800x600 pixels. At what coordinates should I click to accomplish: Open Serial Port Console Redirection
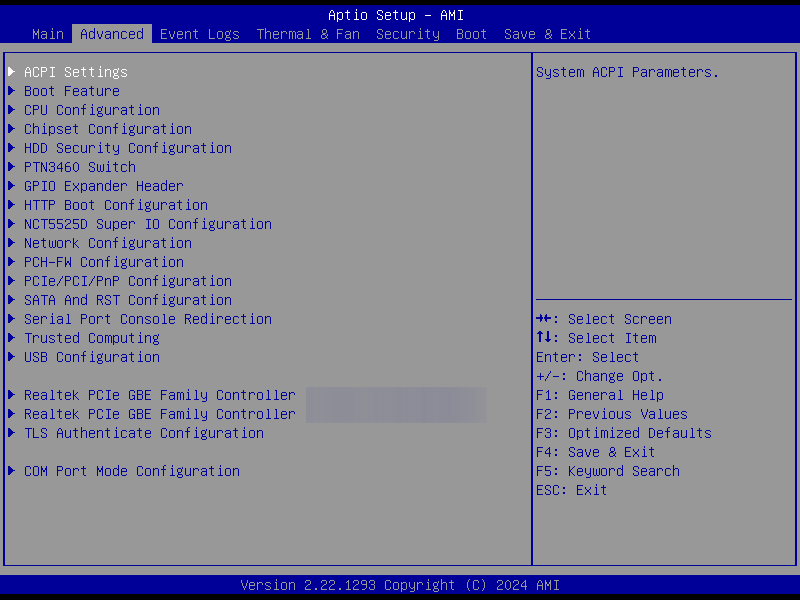(x=148, y=319)
